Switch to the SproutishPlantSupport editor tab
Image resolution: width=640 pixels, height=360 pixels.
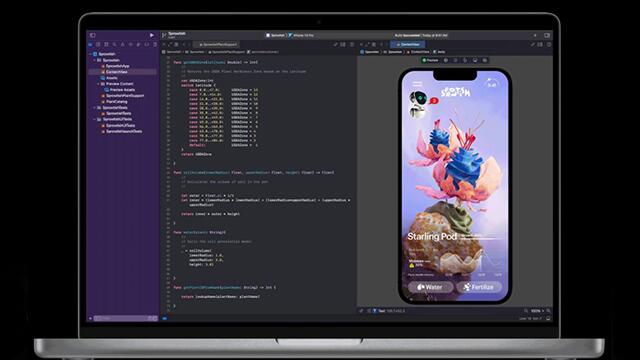218,44
